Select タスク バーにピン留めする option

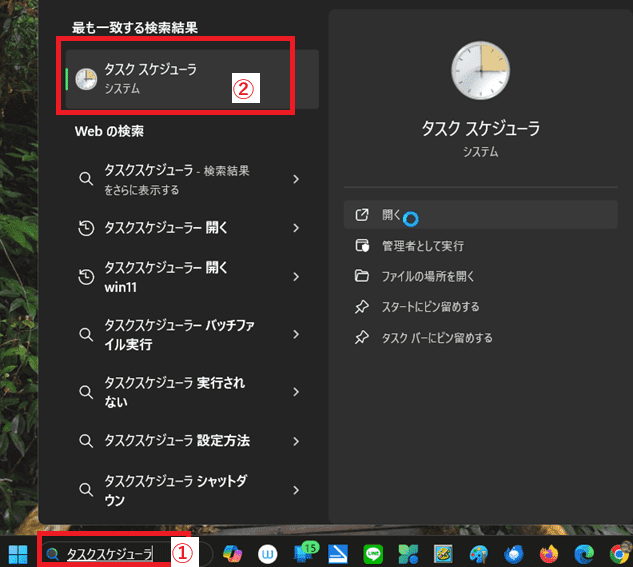click(436, 338)
